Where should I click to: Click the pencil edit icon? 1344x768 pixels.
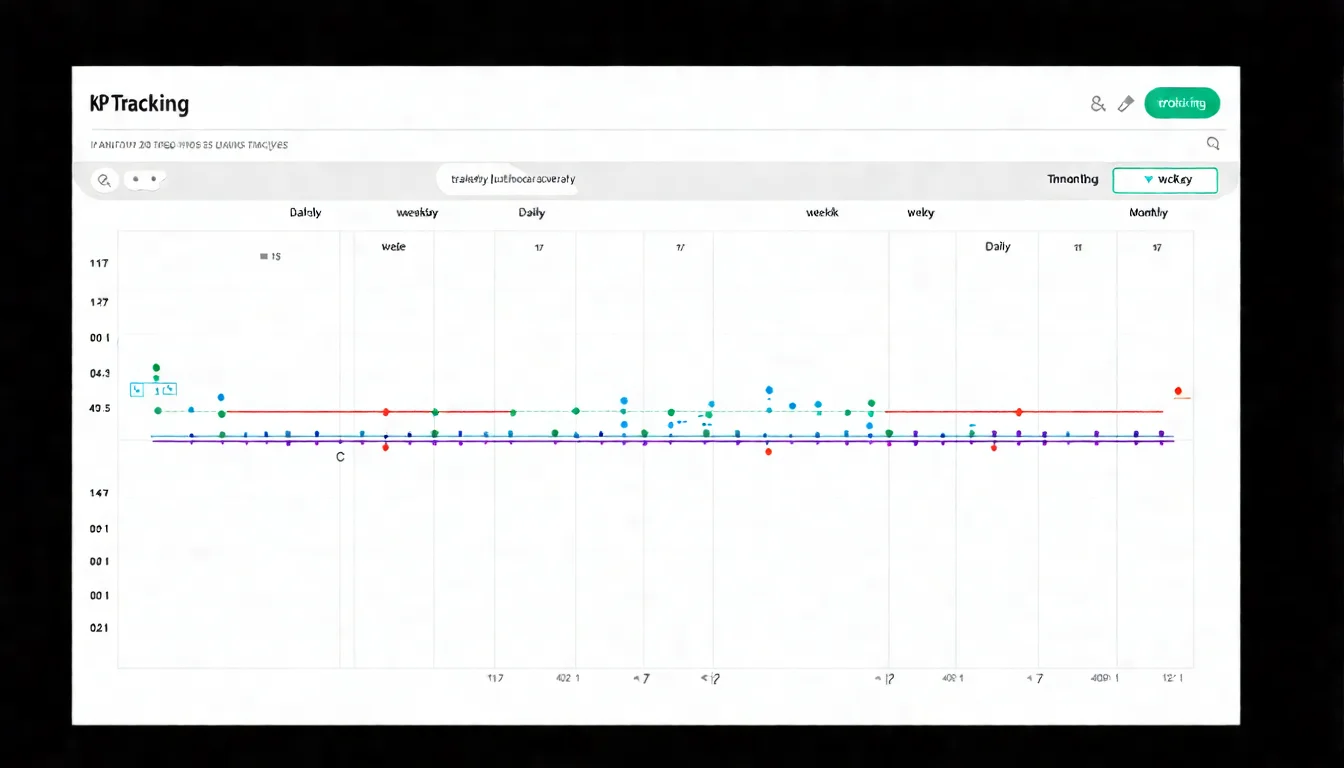tap(1125, 103)
